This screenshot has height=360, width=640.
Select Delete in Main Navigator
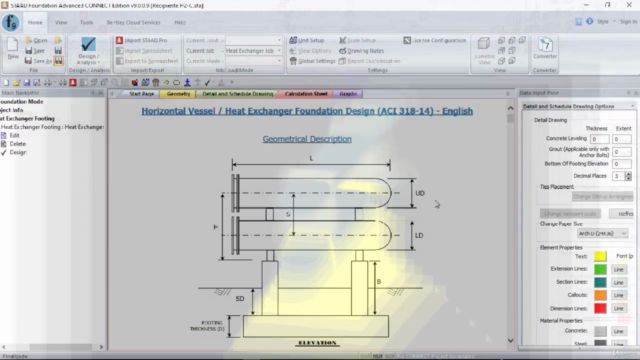tap(18, 144)
